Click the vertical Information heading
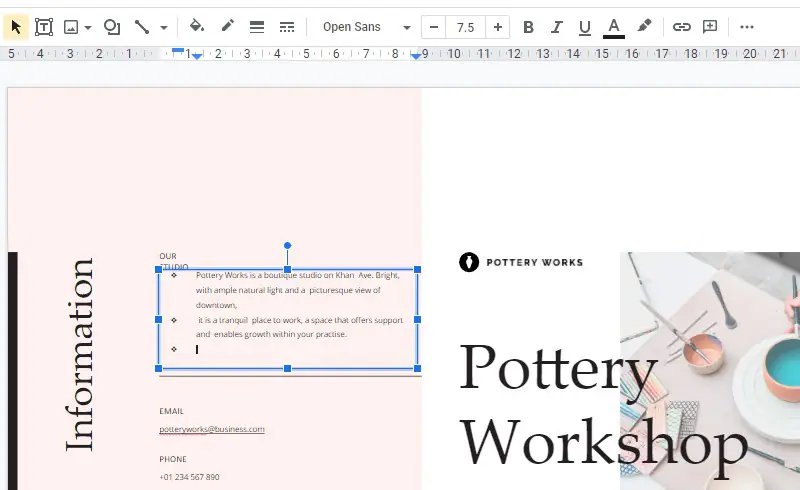Viewport: 800px width, 490px height. tap(80, 355)
